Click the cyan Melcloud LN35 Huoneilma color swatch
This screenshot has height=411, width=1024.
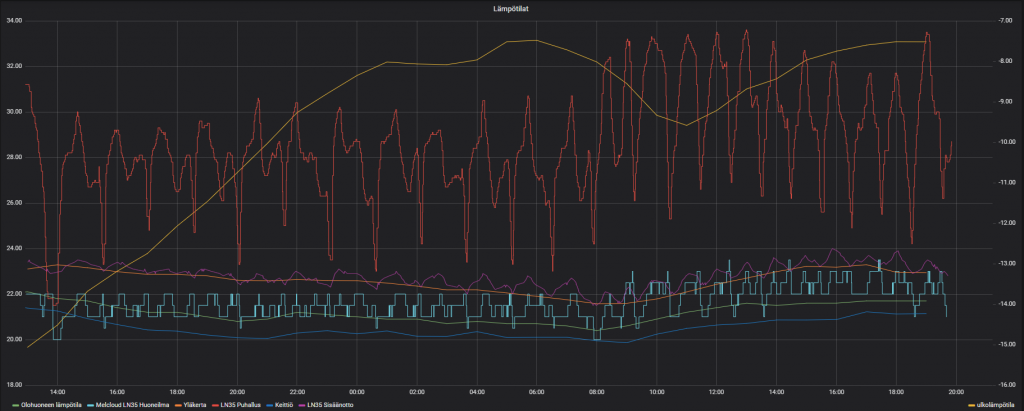(x=90, y=405)
